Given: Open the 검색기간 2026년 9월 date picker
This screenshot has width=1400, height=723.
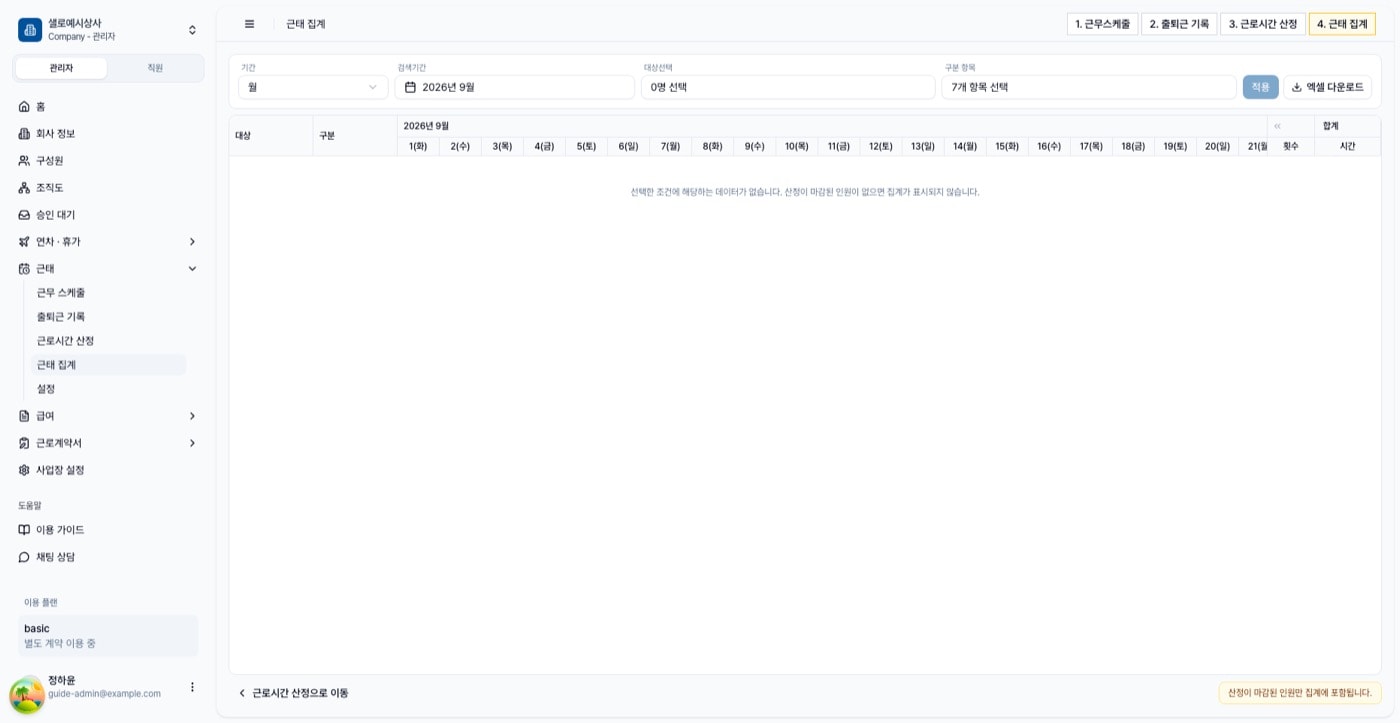Looking at the screenshot, I should coord(514,87).
